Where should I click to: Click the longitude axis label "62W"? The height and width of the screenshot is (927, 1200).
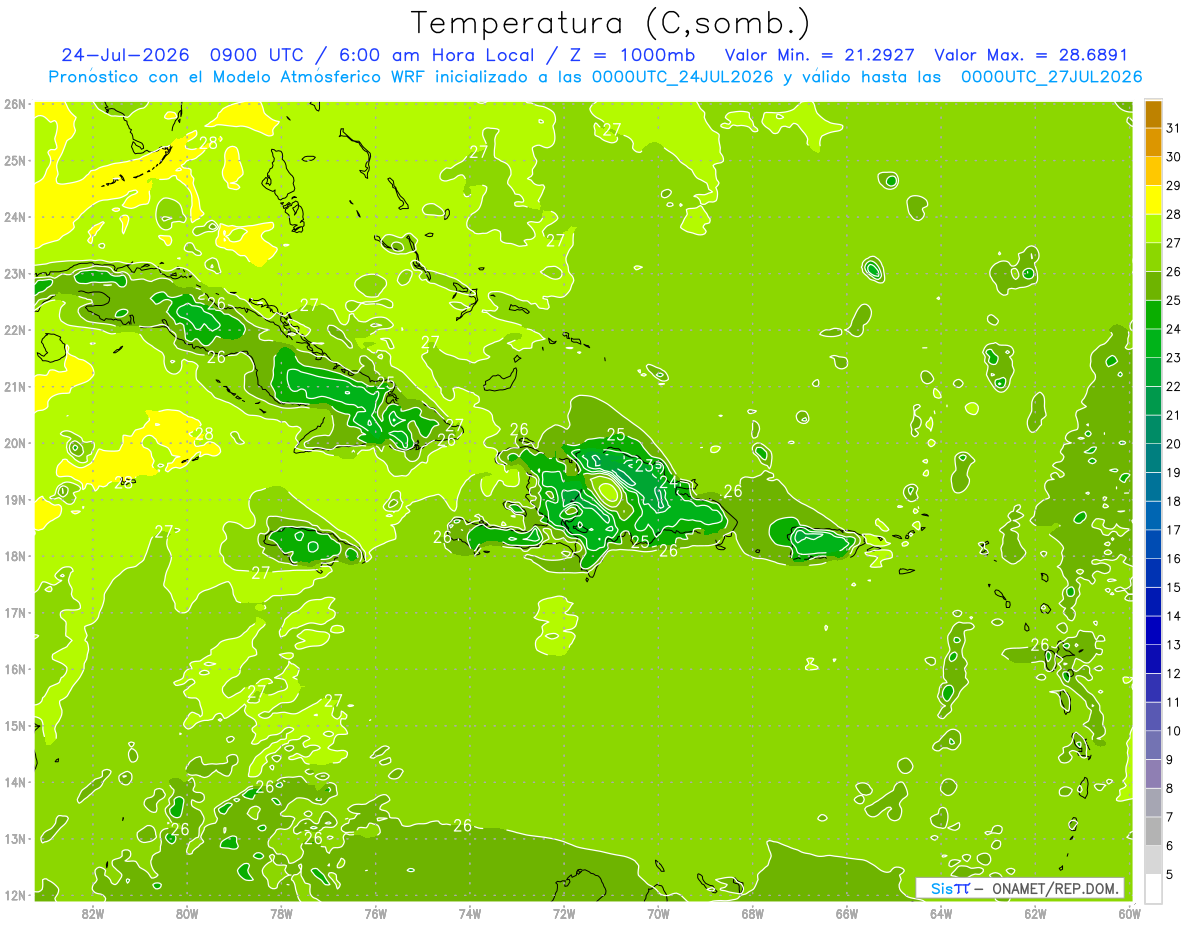pos(1035,913)
